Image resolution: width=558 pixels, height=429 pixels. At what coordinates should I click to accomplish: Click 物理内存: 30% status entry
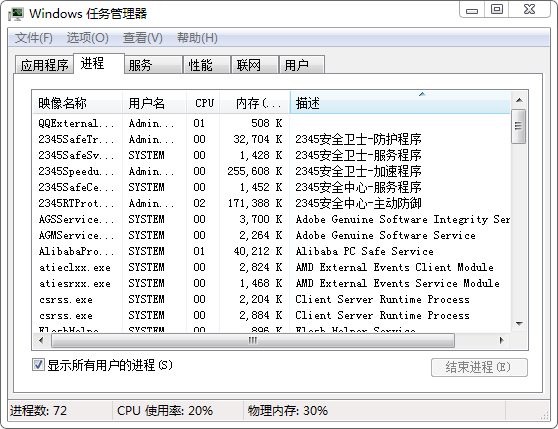click(288, 411)
